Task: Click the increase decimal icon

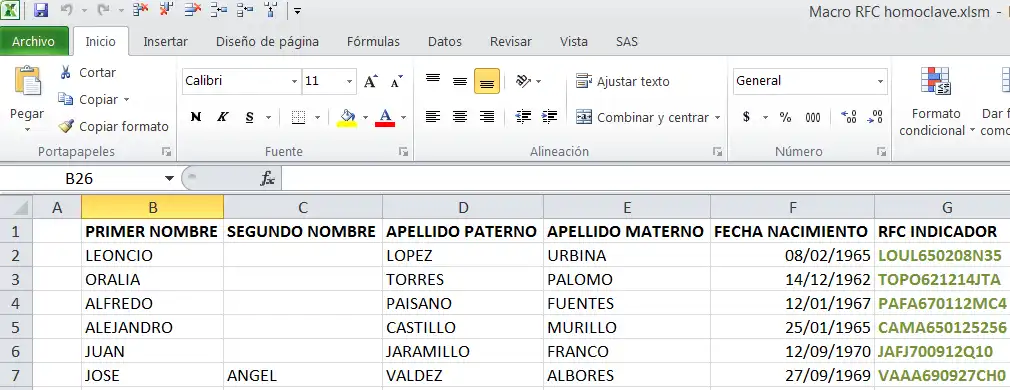Action: click(x=849, y=117)
